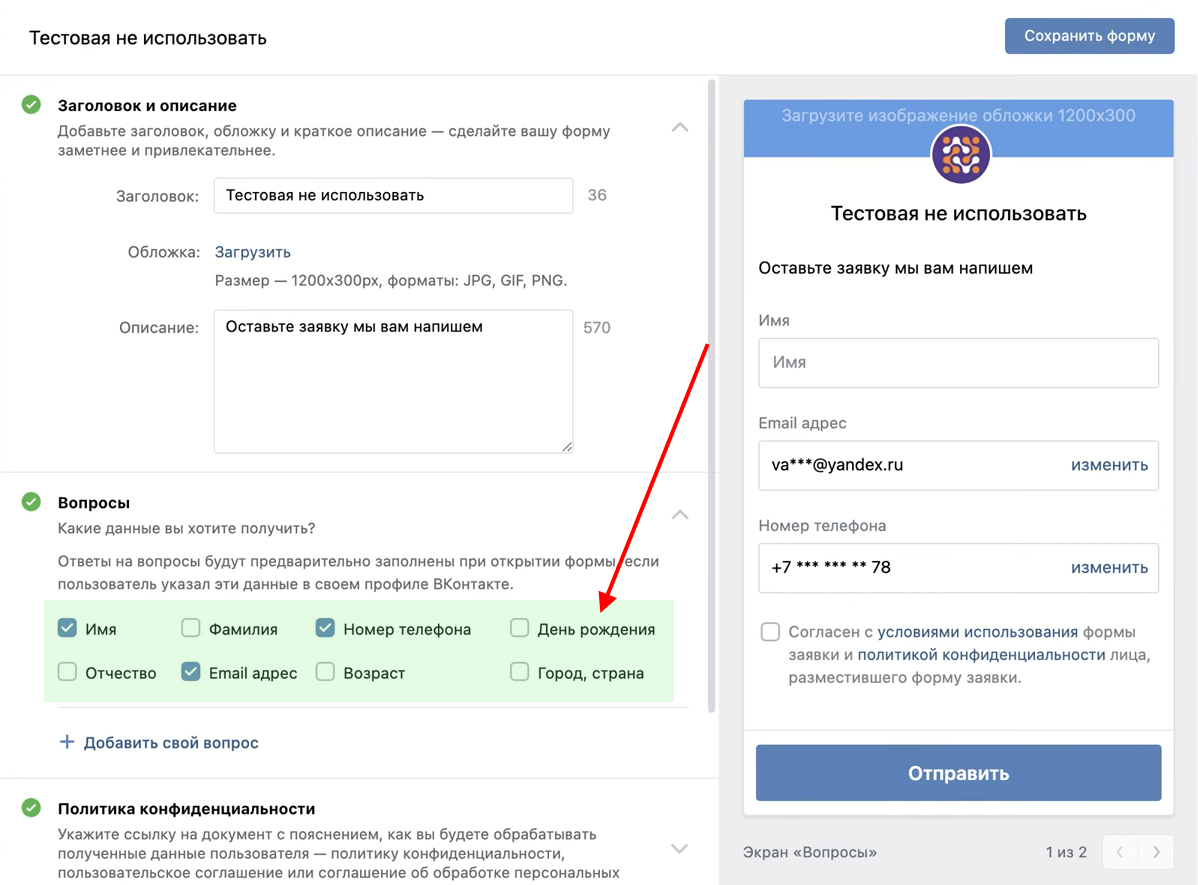Go to next preview screen arrow

pyautogui.click(x=1156, y=852)
